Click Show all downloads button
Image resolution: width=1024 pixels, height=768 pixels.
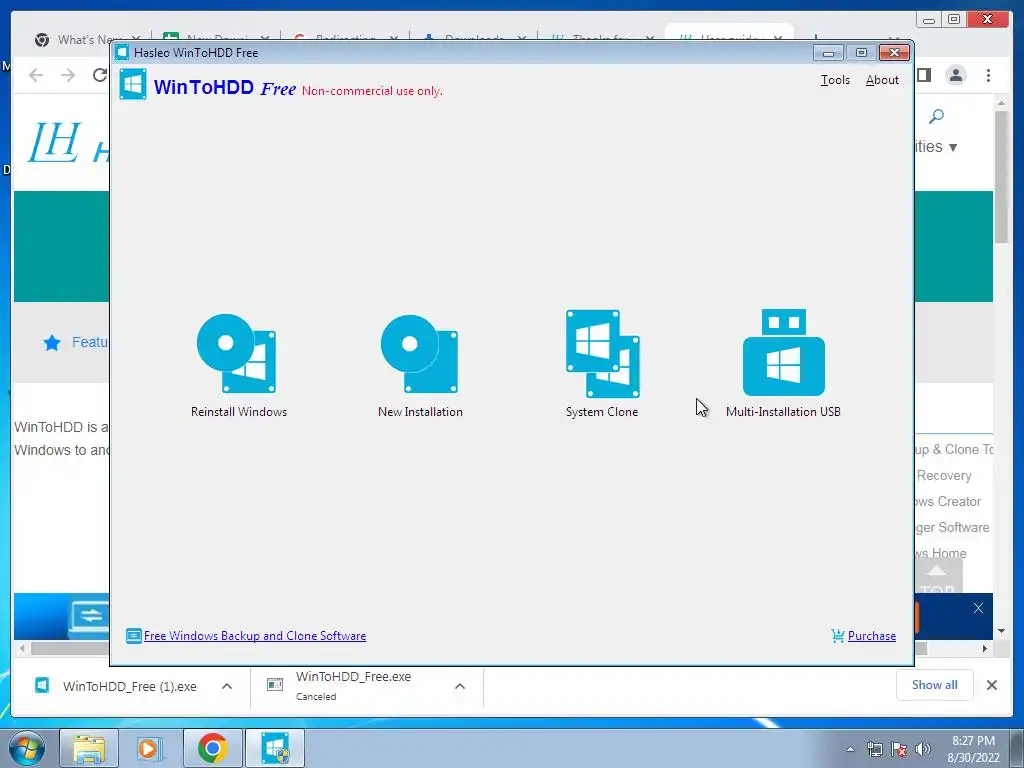(x=935, y=685)
